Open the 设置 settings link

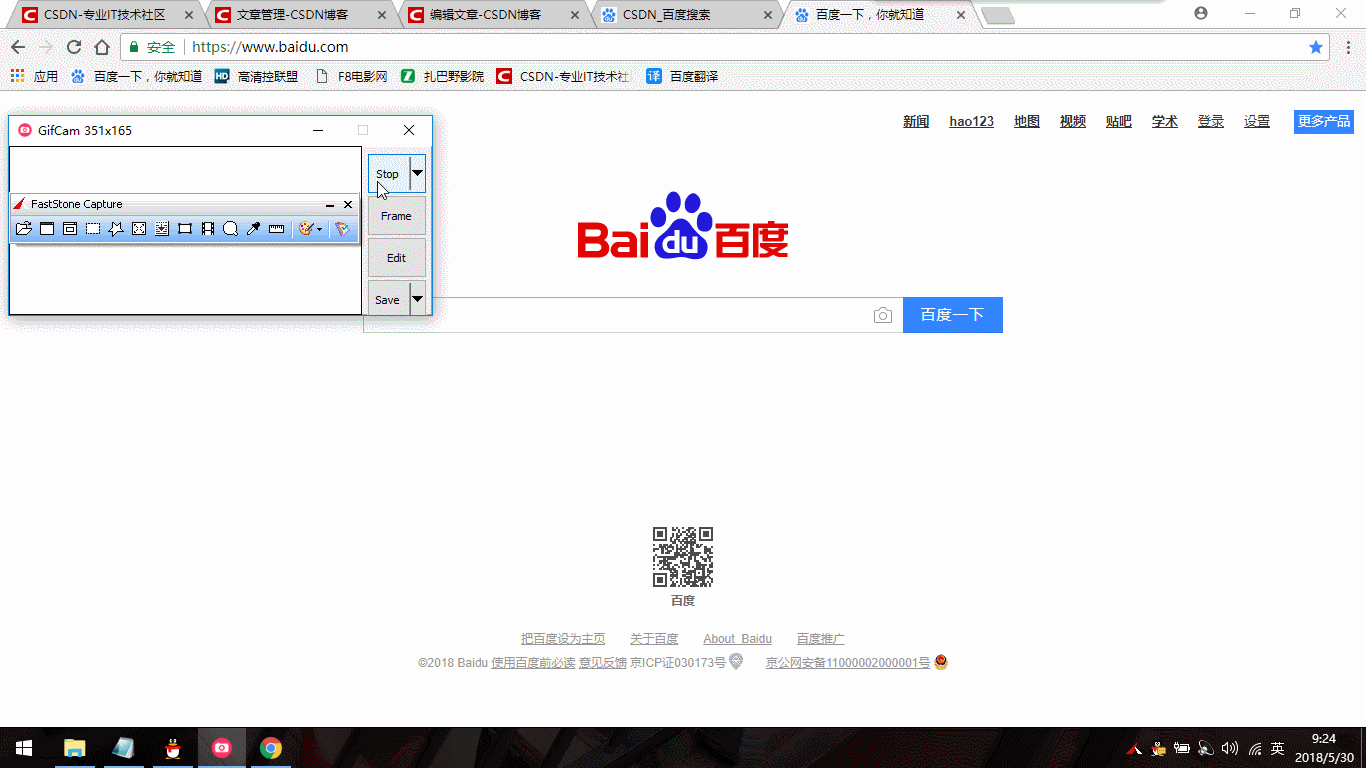click(x=1257, y=121)
